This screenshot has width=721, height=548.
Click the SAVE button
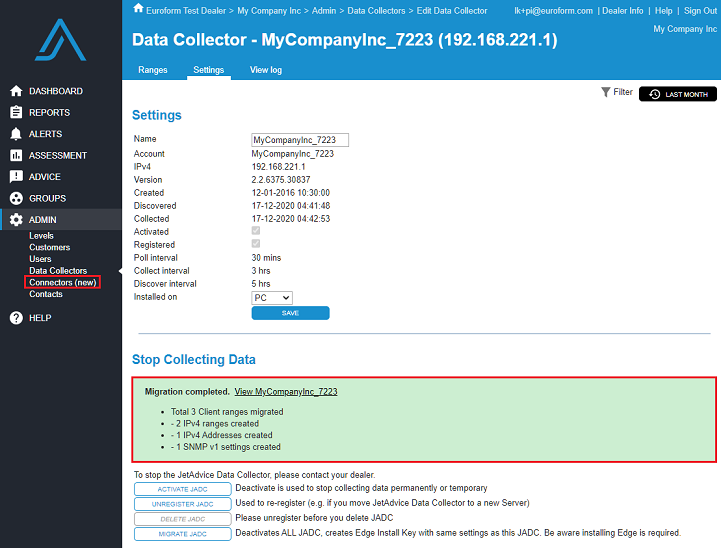tap(290, 313)
